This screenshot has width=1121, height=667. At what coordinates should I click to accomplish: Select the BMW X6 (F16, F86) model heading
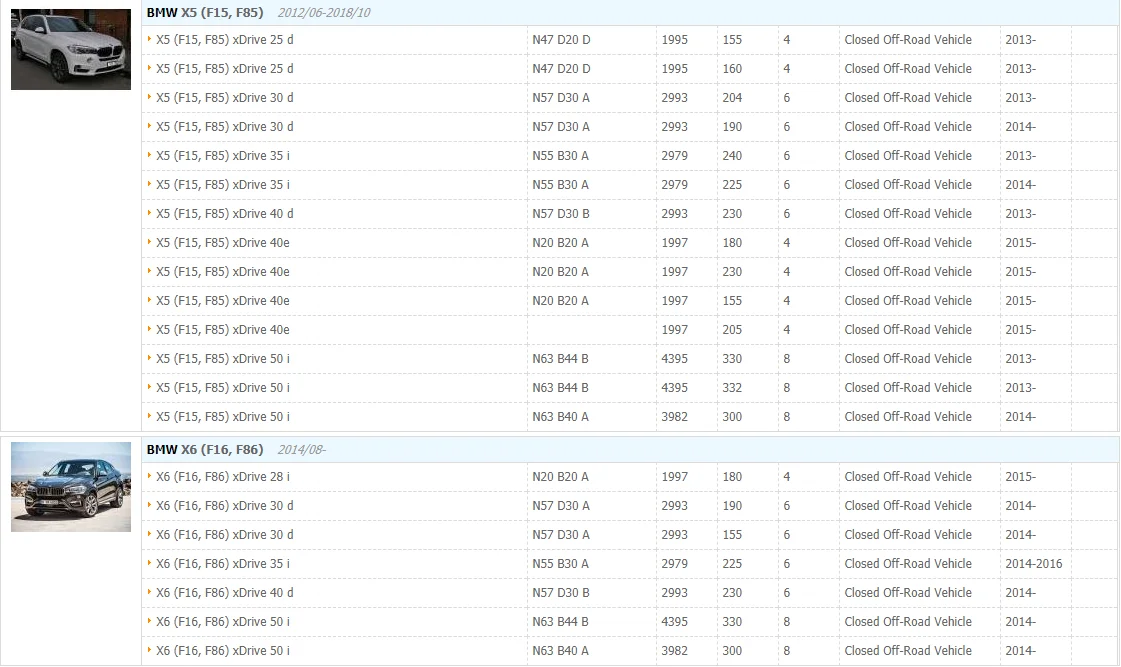click(x=205, y=450)
